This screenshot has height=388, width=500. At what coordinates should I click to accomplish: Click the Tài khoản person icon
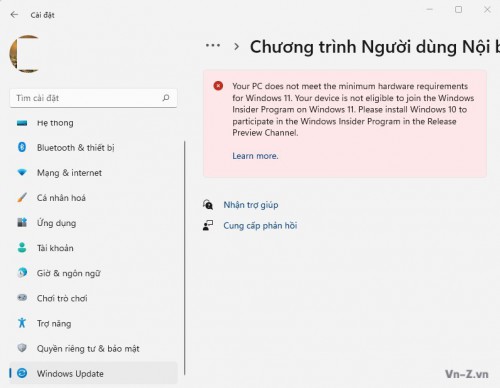tap(22, 248)
